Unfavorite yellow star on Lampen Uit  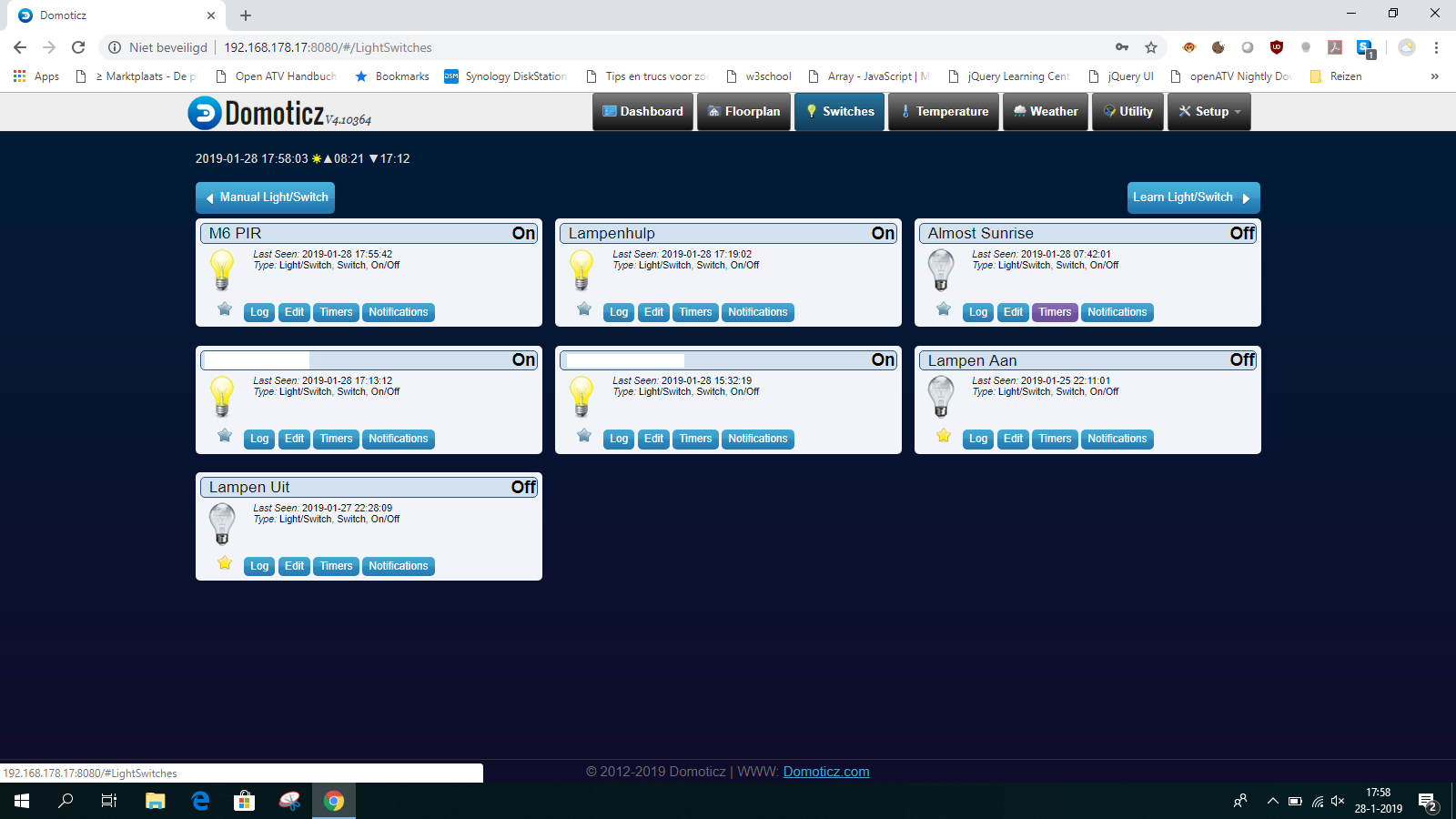225,563
